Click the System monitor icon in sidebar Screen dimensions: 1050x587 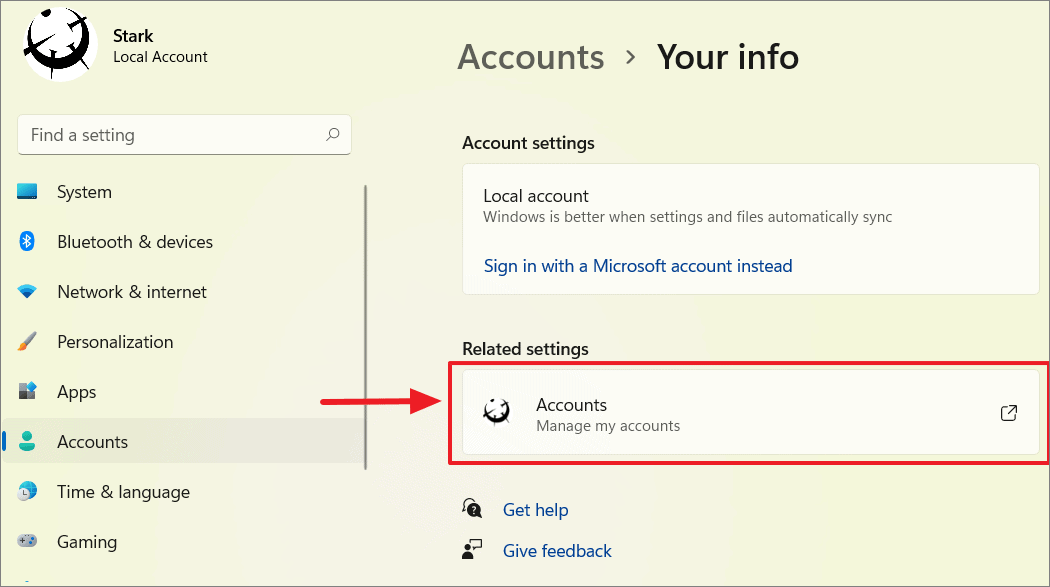[27, 191]
